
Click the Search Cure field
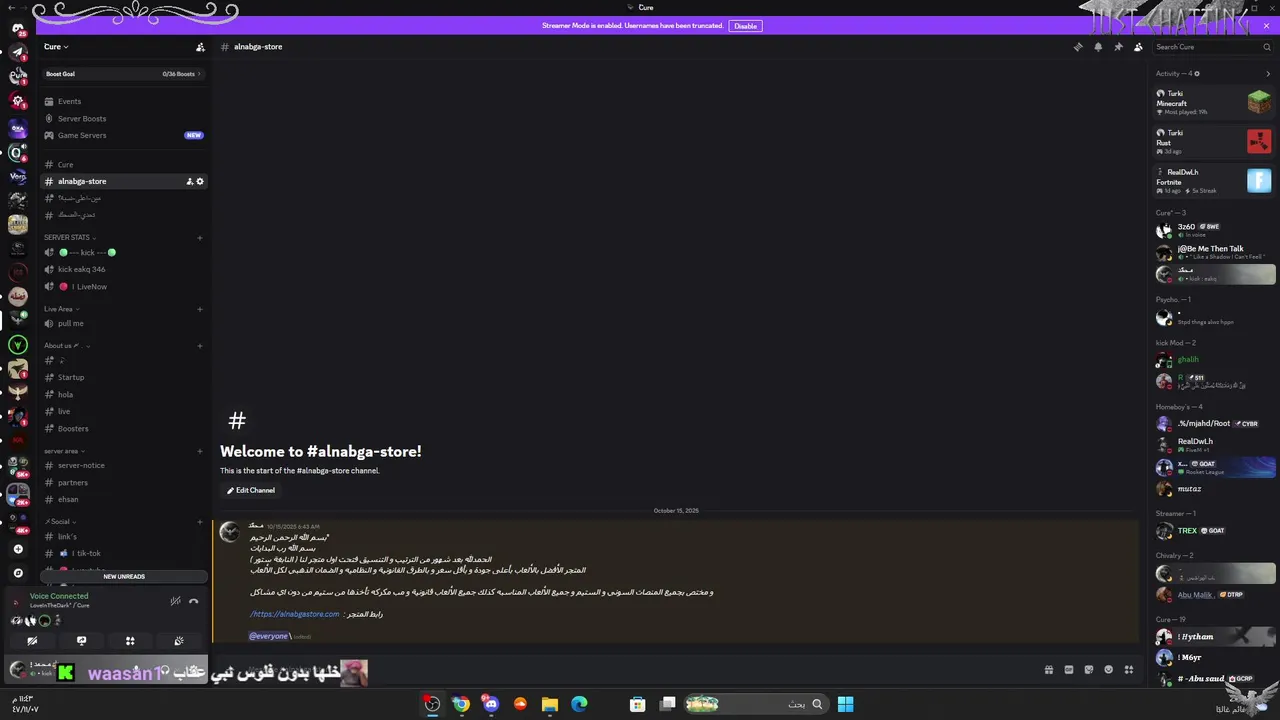click(x=1212, y=47)
